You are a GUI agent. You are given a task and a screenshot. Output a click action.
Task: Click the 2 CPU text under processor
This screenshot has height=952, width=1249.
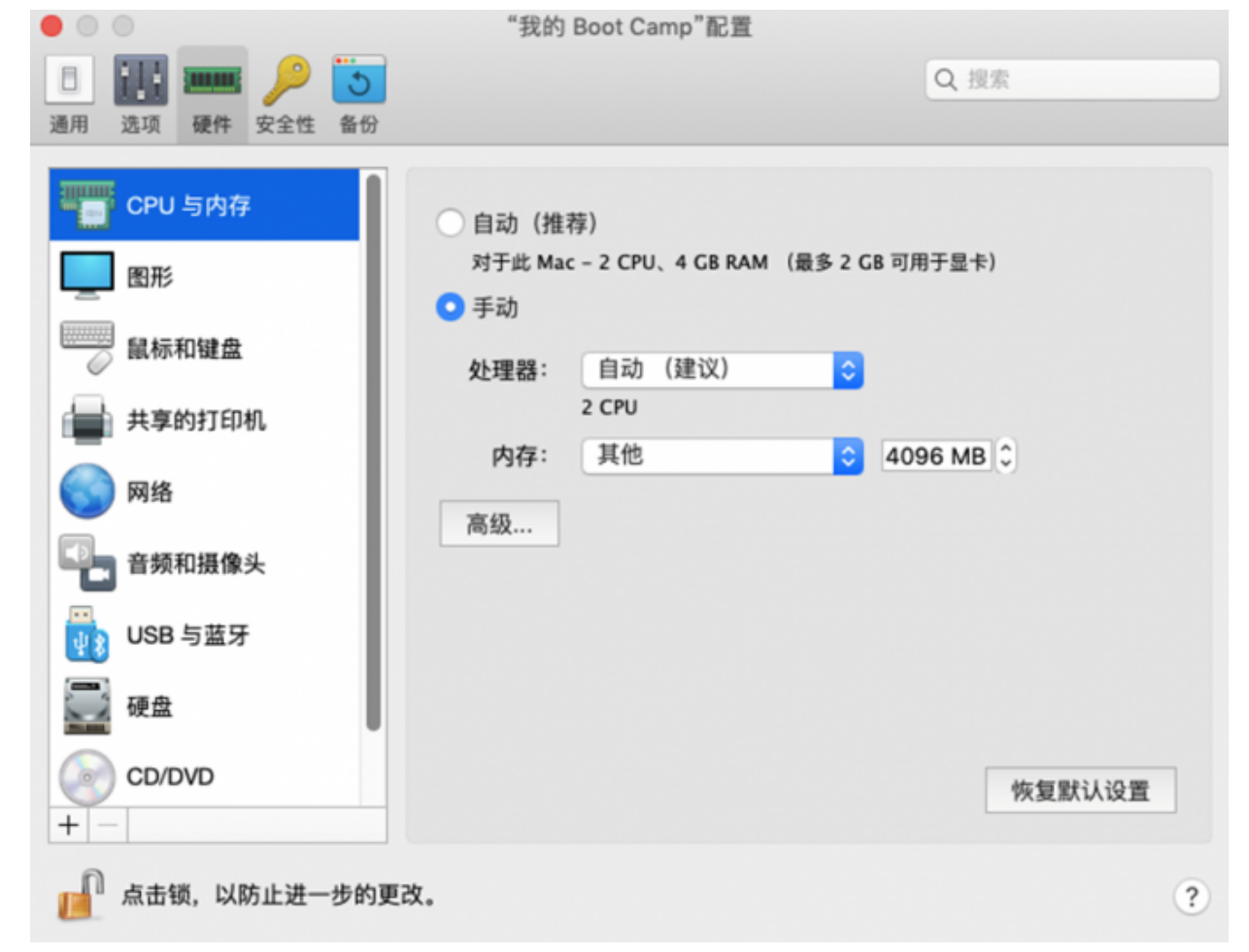609,407
